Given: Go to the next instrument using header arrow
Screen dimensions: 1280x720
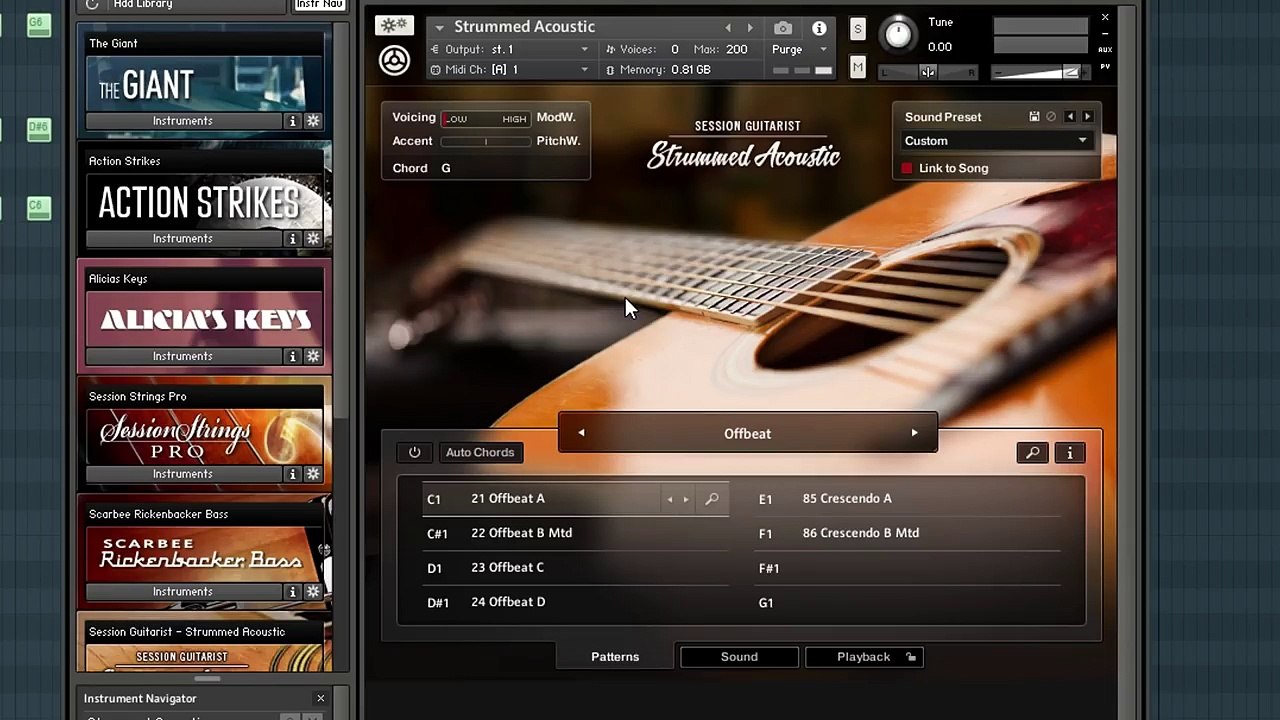Looking at the screenshot, I should click(750, 28).
